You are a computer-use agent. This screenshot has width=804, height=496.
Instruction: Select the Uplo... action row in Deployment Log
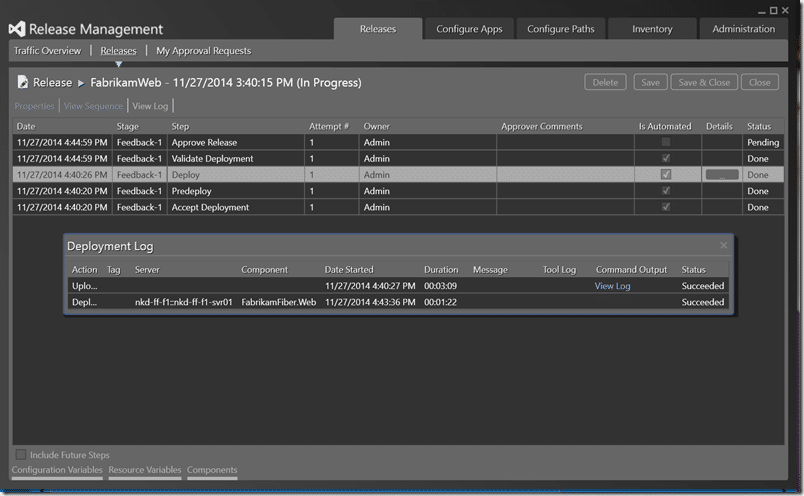point(398,286)
